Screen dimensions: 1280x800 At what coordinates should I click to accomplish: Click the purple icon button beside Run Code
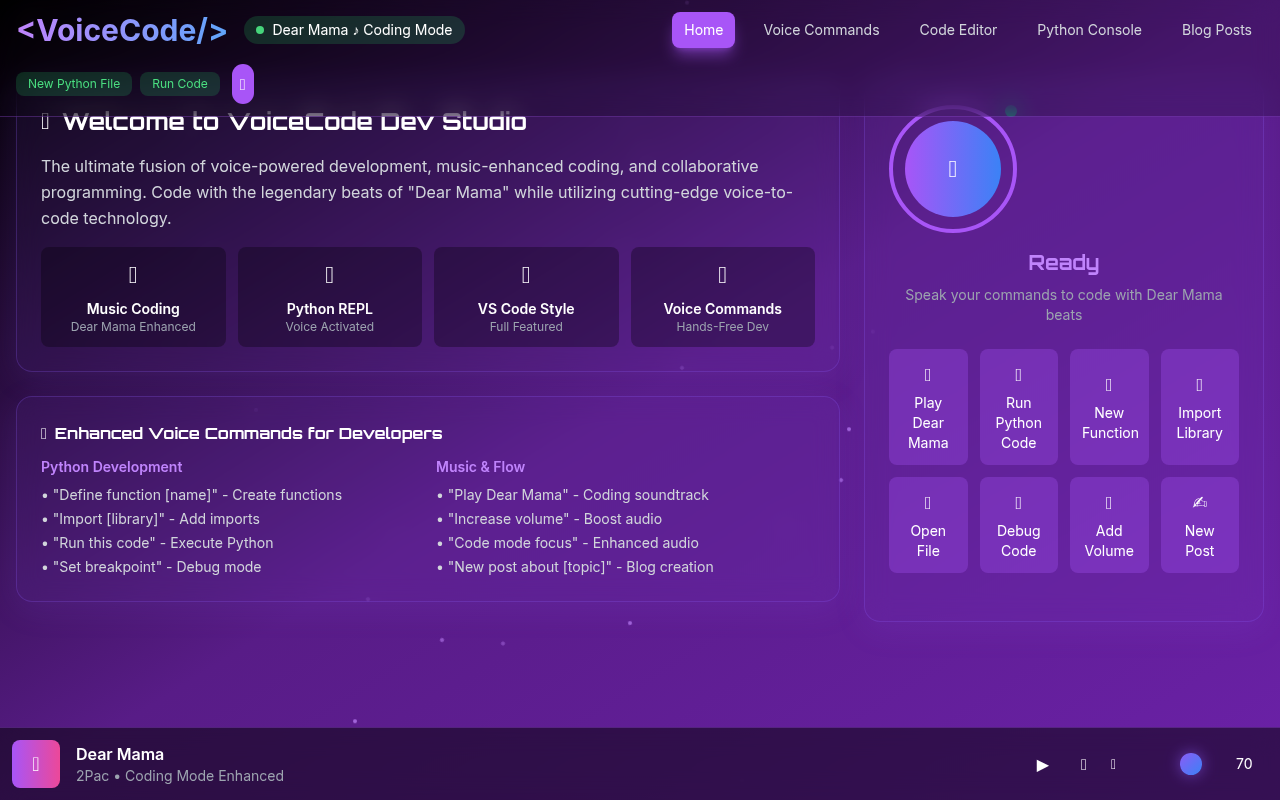[x=243, y=84]
